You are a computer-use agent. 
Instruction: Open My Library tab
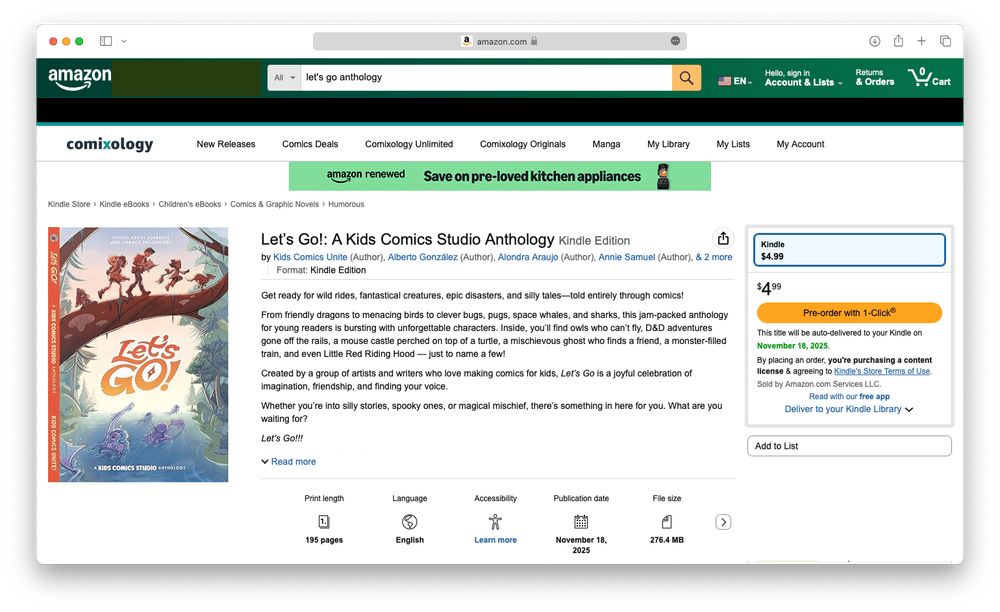[x=668, y=144]
